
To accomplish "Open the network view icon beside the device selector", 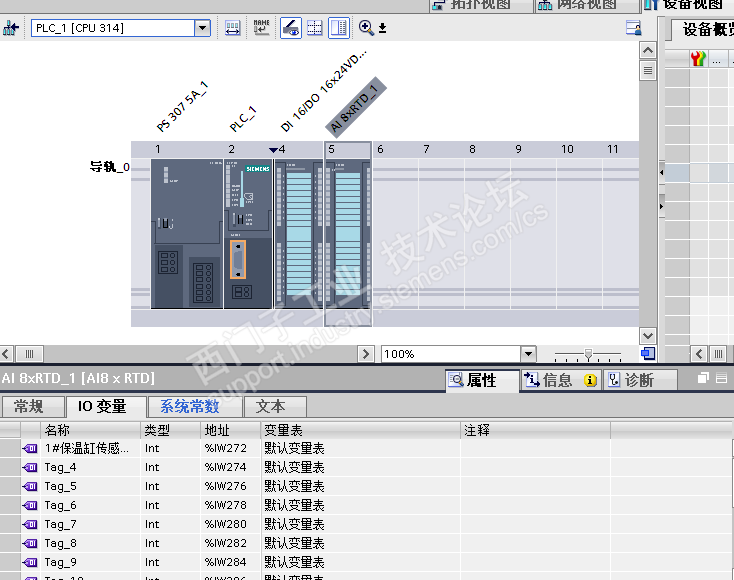I will click(x=11, y=28).
